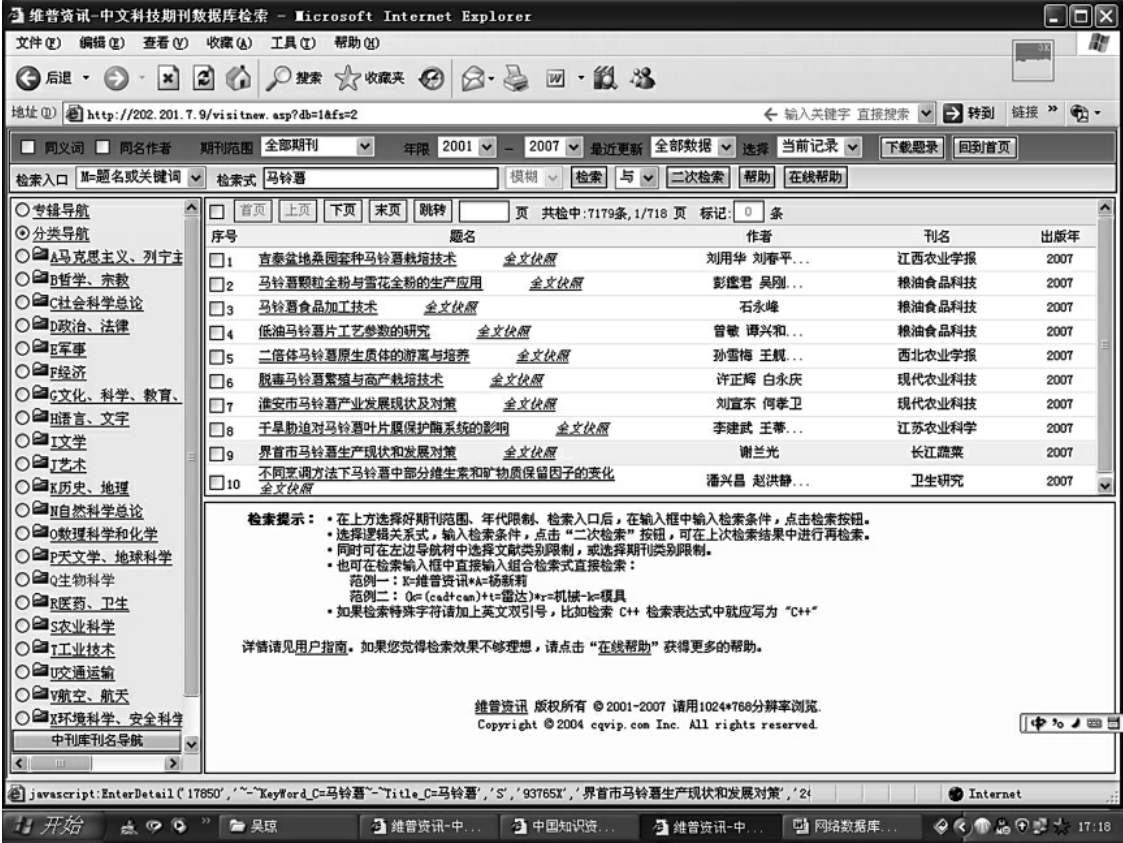Click the Internet zone globe icon
The width and height of the screenshot is (1123, 843).
(x=955, y=794)
